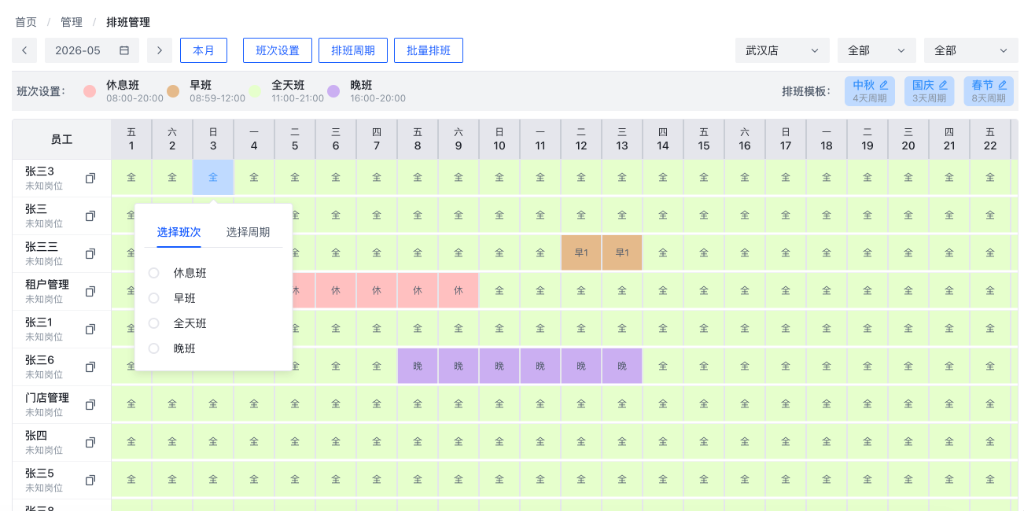Select highlighted 全 cell for 张三3 day 3
Viewport: 1024px width, 511px height.
[x=213, y=177]
